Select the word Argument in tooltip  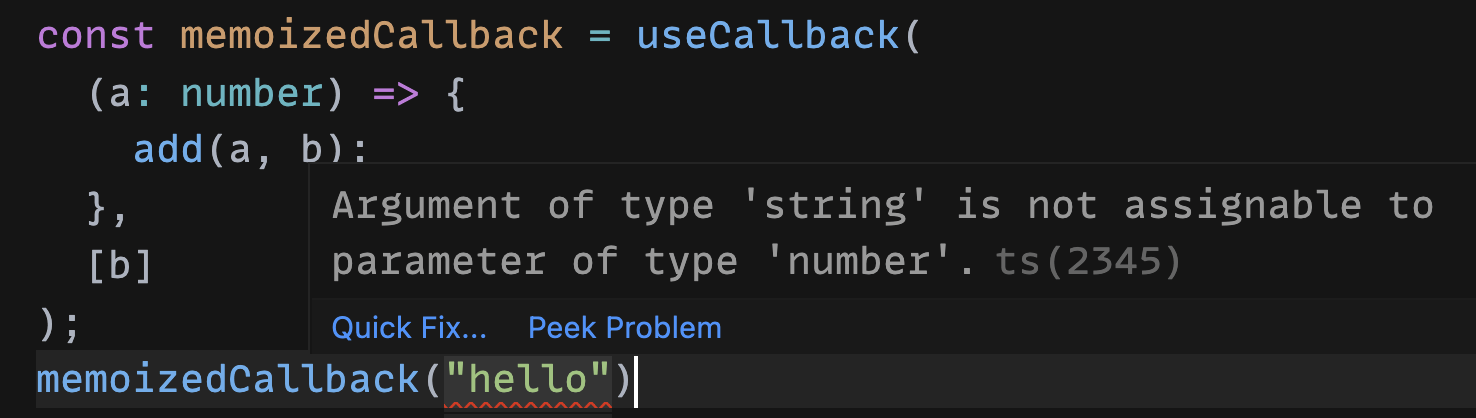pyautogui.click(x=427, y=207)
